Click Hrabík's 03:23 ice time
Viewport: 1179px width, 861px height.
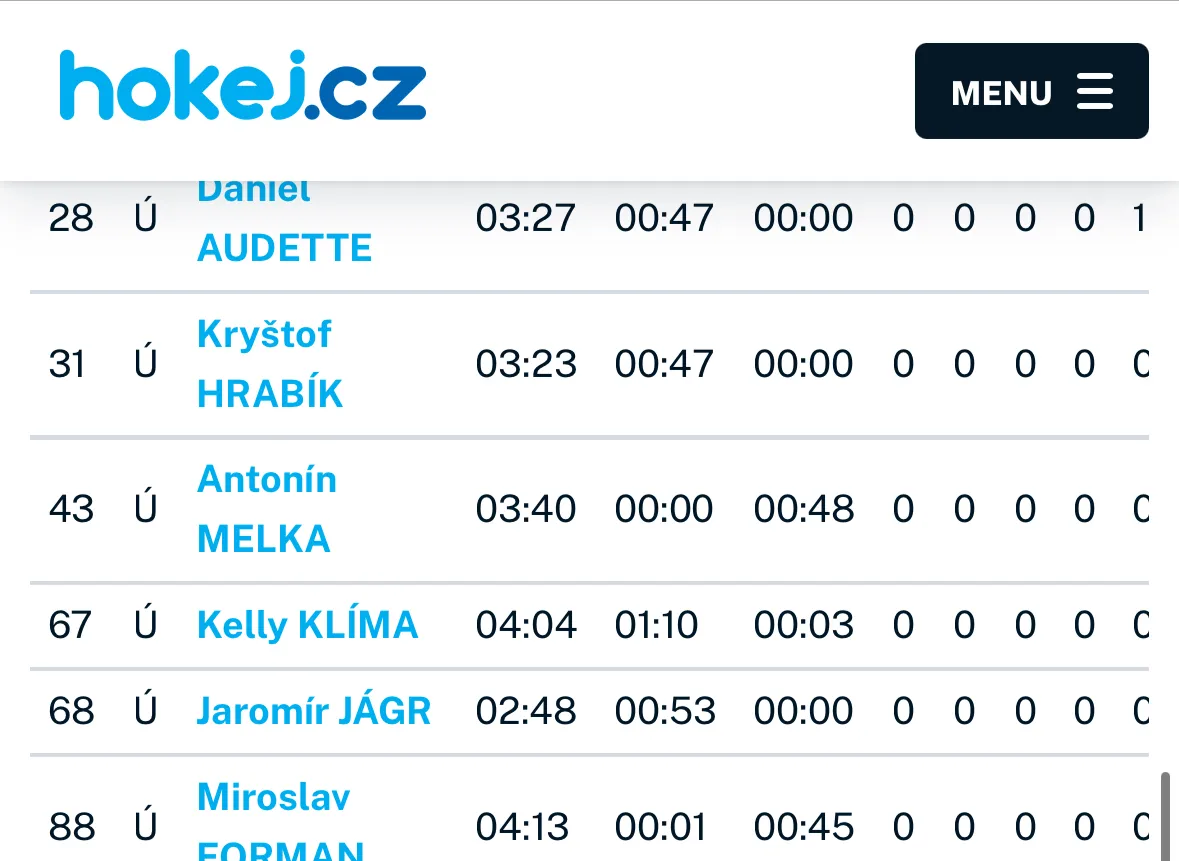(526, 364)
